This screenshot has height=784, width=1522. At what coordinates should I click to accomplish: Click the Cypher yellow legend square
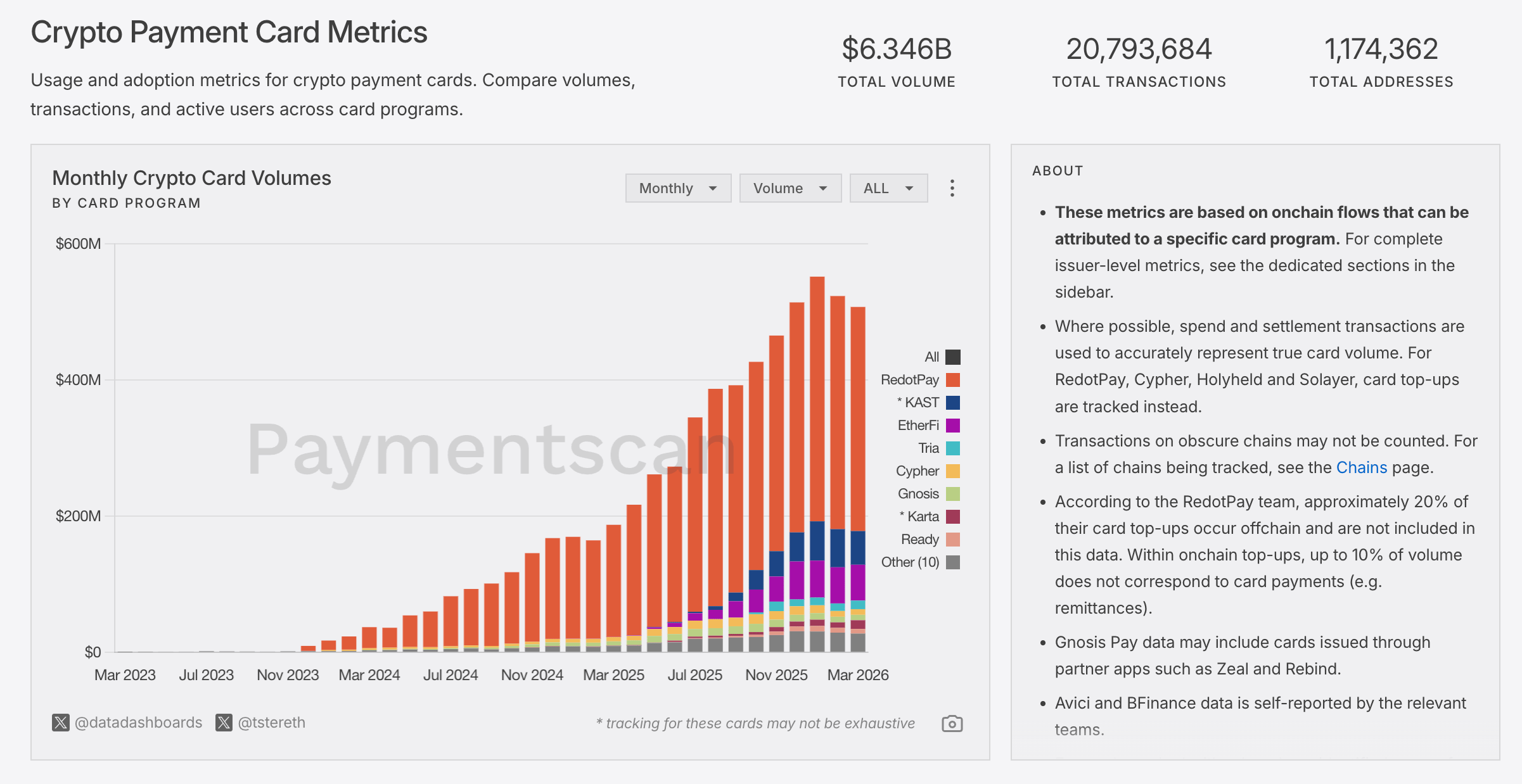[952, 471]
